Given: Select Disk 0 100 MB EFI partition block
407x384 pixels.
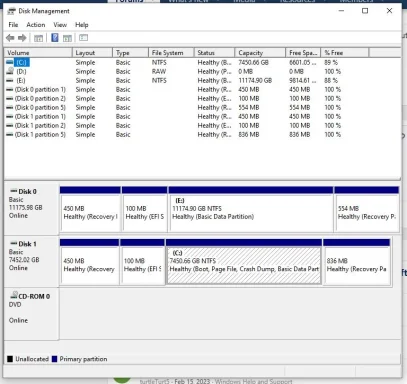Looking at the screenshot, I should 145,209.
